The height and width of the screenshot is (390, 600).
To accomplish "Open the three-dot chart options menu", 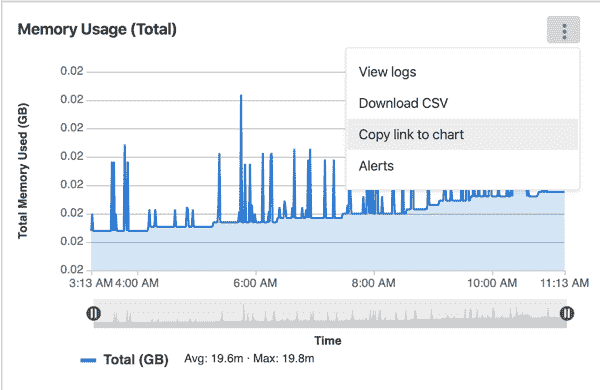I will (563, 30).
